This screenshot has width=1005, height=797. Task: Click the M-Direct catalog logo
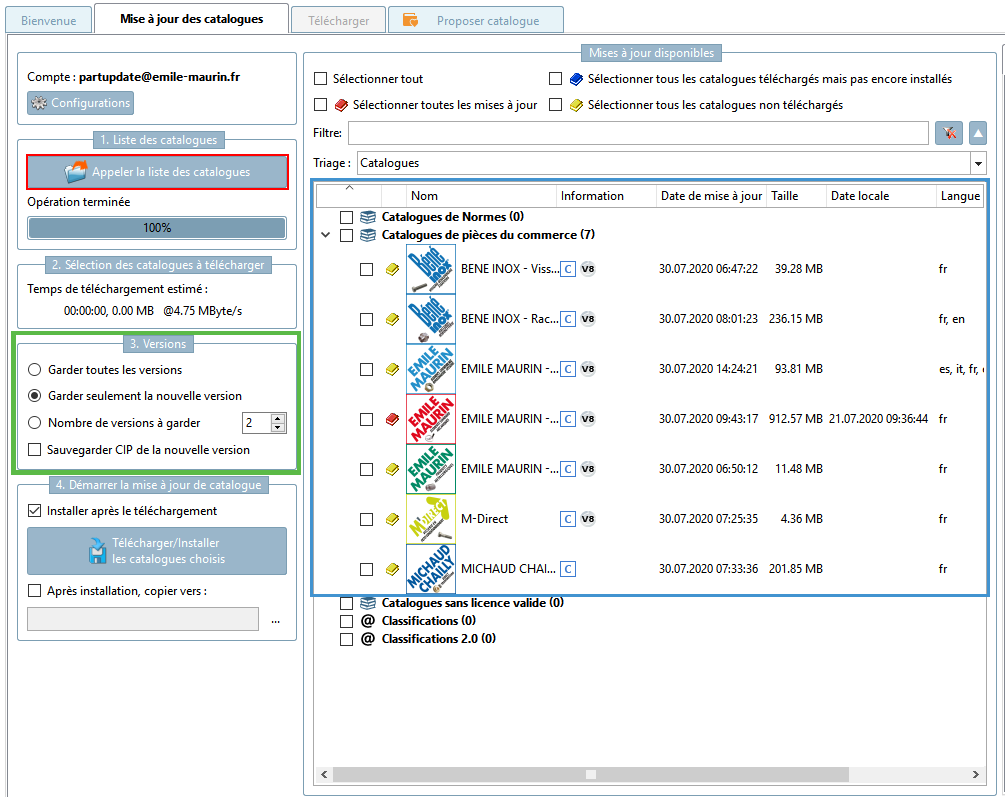[x=431, y=519]
